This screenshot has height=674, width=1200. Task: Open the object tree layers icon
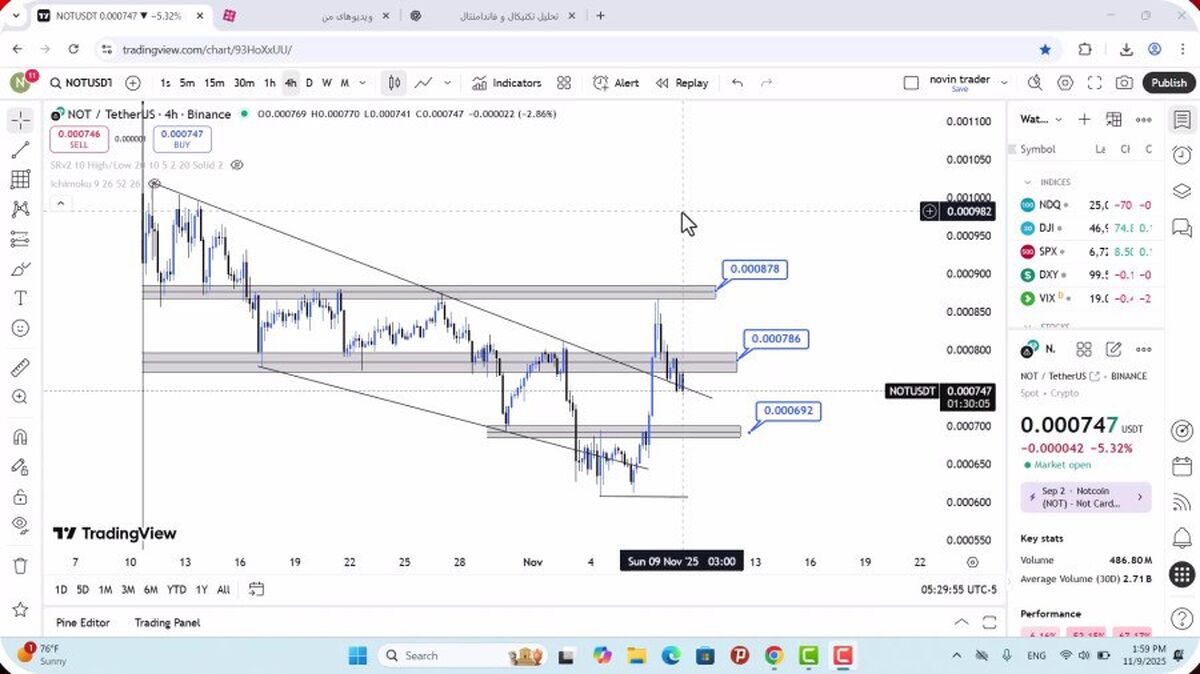point(1182,191)
